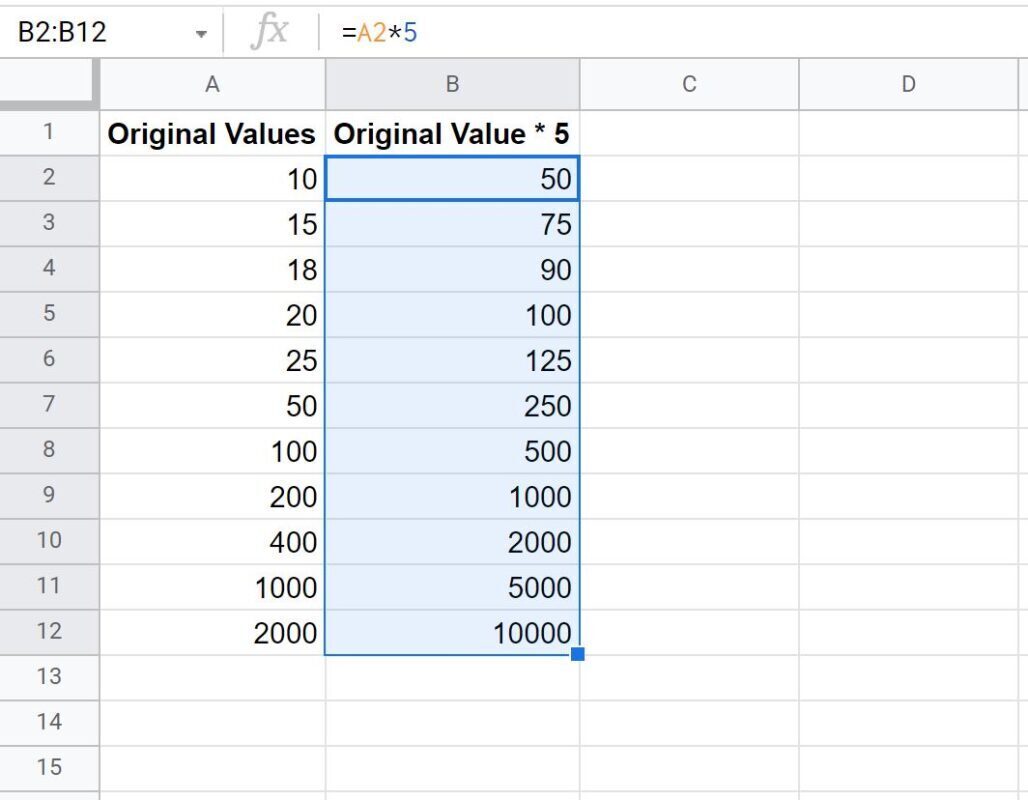
Task: Click cell B6 with value 125
Action: pos(452,360)
